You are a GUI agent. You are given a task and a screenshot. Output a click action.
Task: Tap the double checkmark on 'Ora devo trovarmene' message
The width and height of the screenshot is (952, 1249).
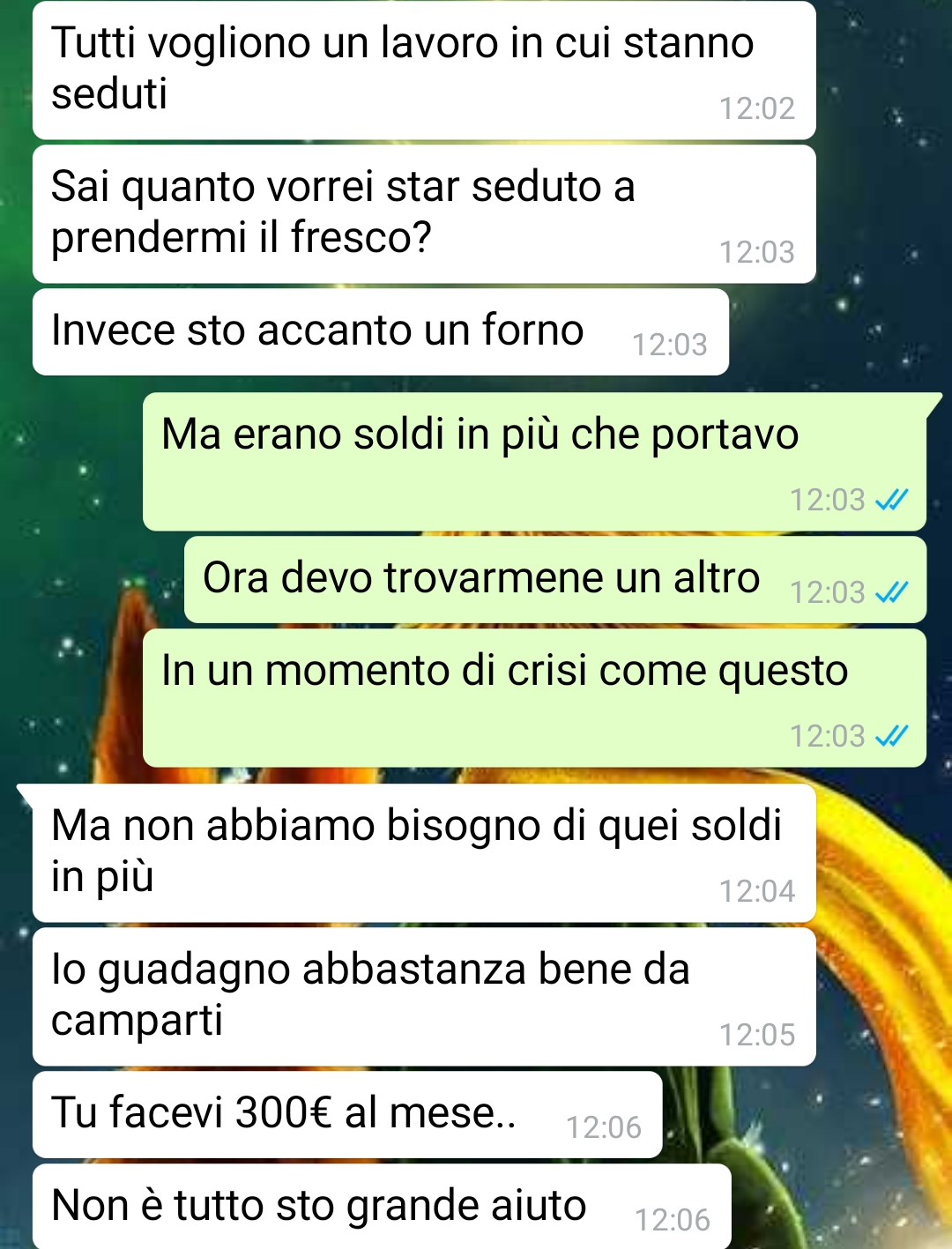click(x=891, y=592)
